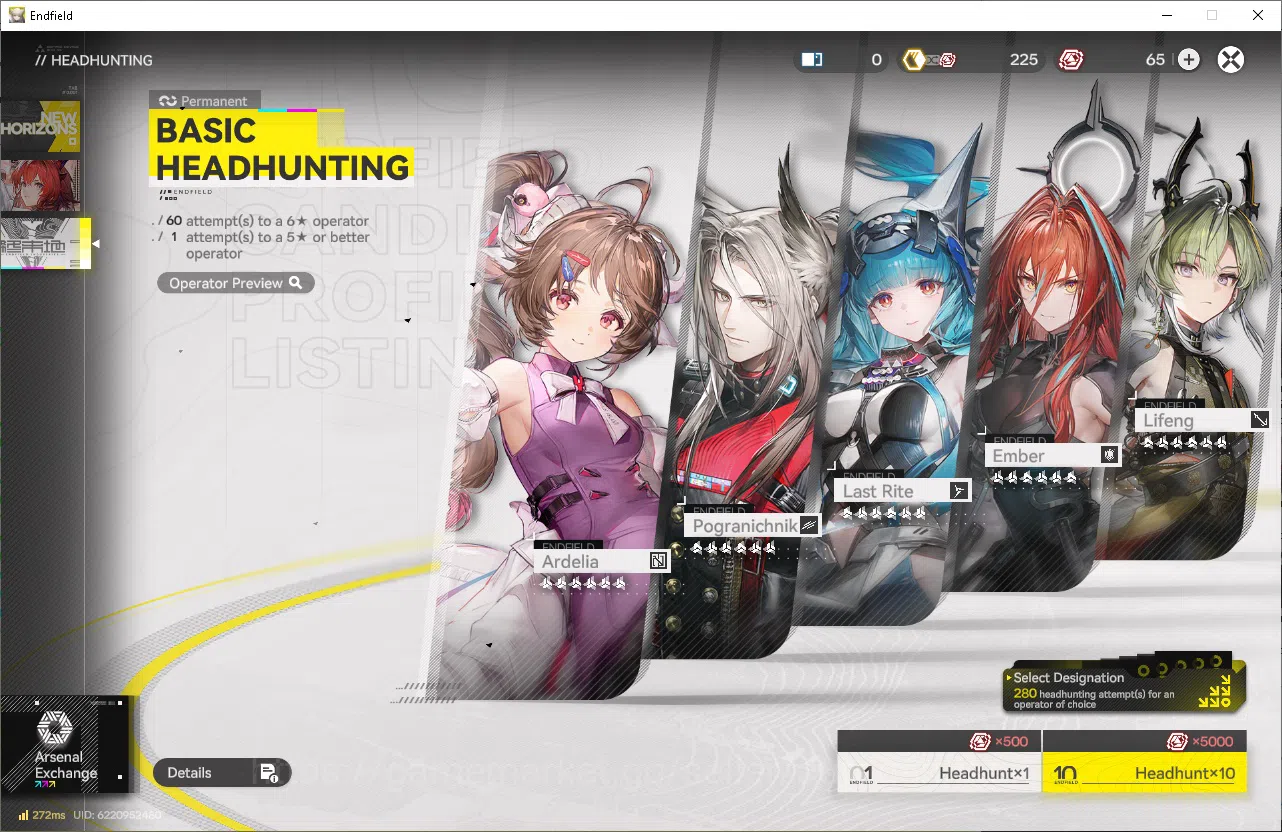Click the Endfield app icon in title bar

pyautogui.click(x=17, y=15)
